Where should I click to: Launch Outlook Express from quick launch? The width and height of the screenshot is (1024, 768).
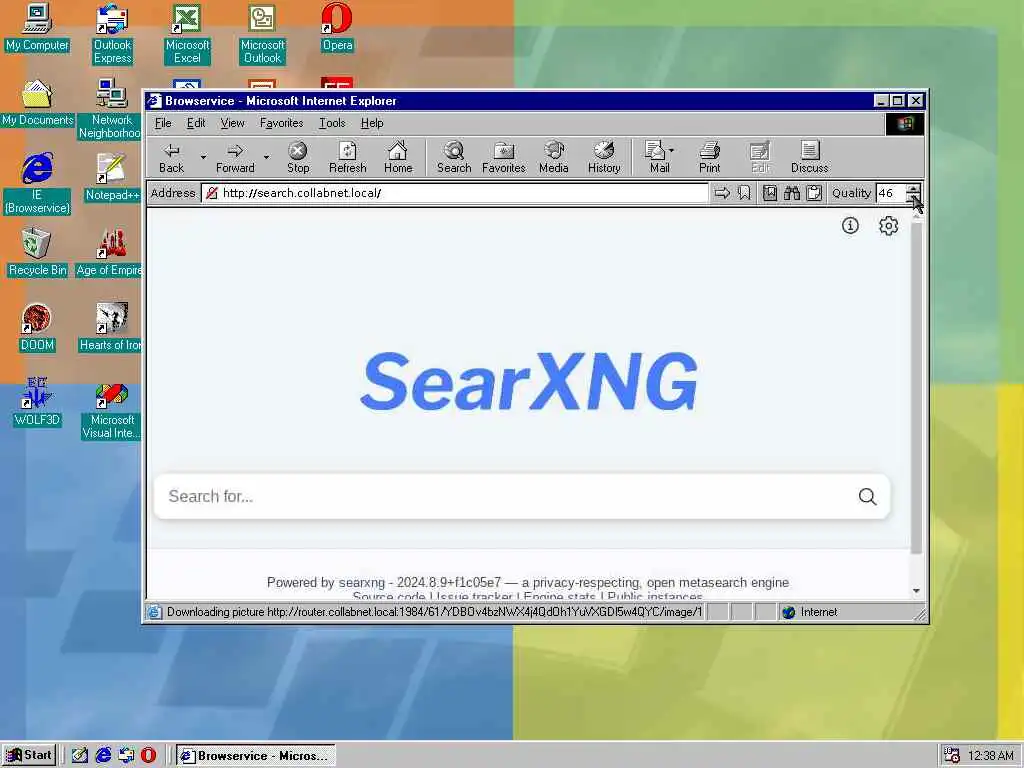(x=126, y=756)
